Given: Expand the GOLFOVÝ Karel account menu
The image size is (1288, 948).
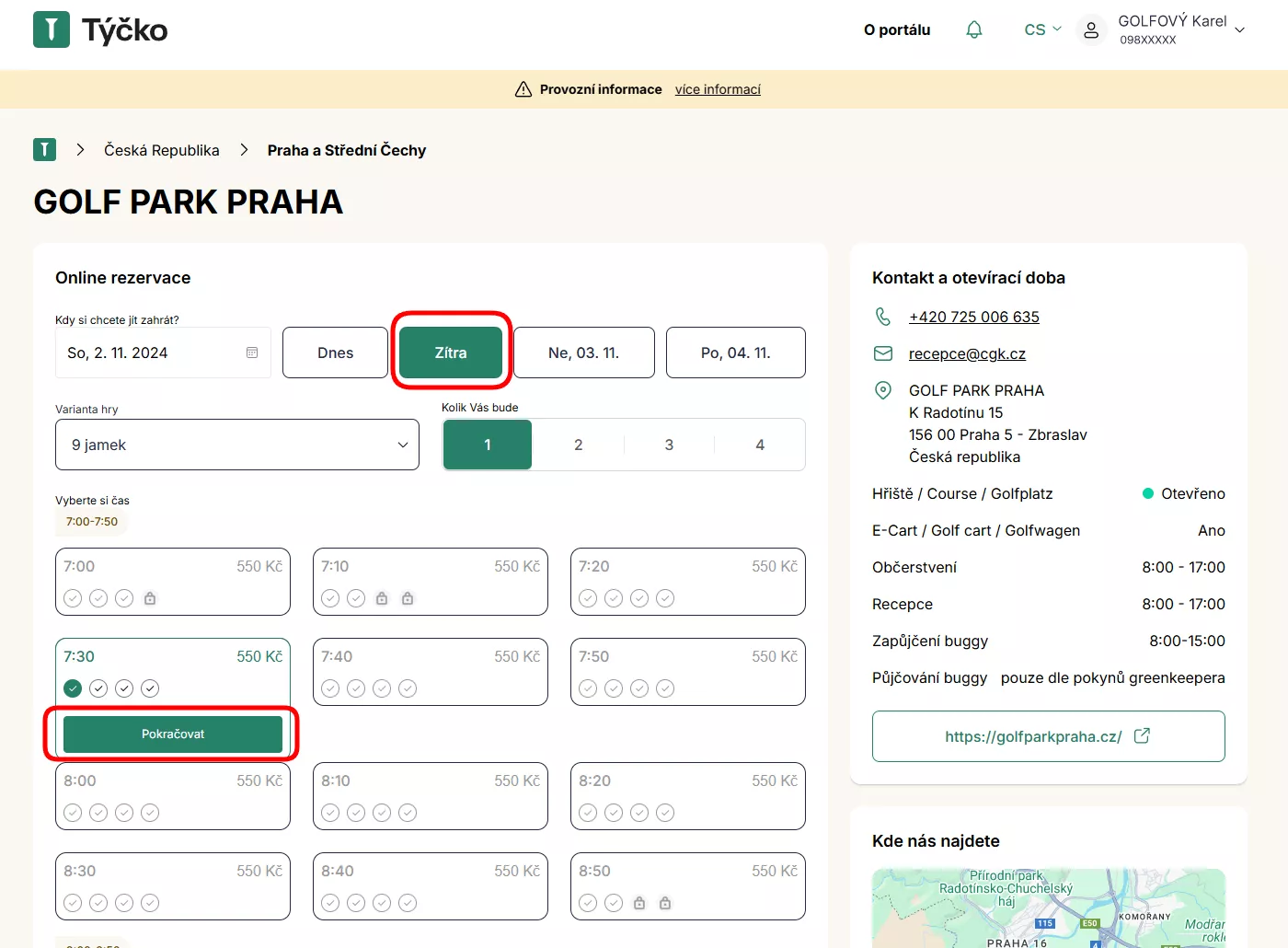Looking at the screenshot, I should click(1181, 29).
